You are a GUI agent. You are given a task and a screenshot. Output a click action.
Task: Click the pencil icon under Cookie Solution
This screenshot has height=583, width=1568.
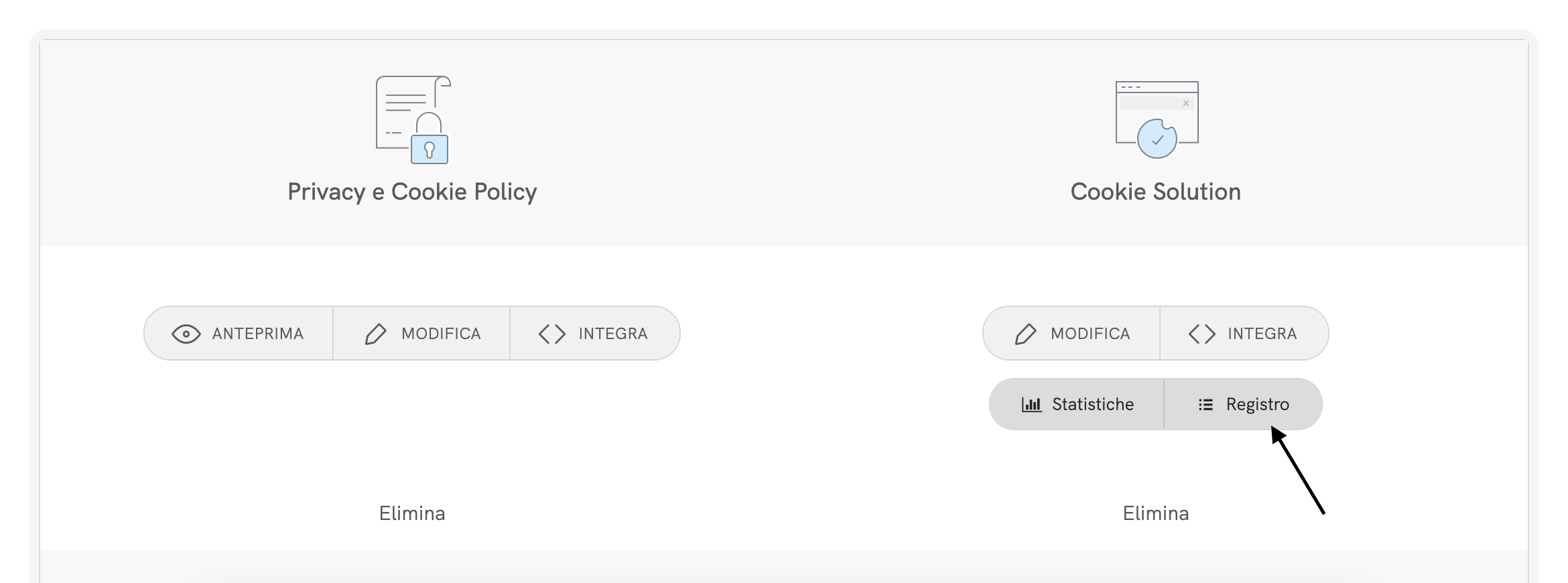tap(1025, 334)
